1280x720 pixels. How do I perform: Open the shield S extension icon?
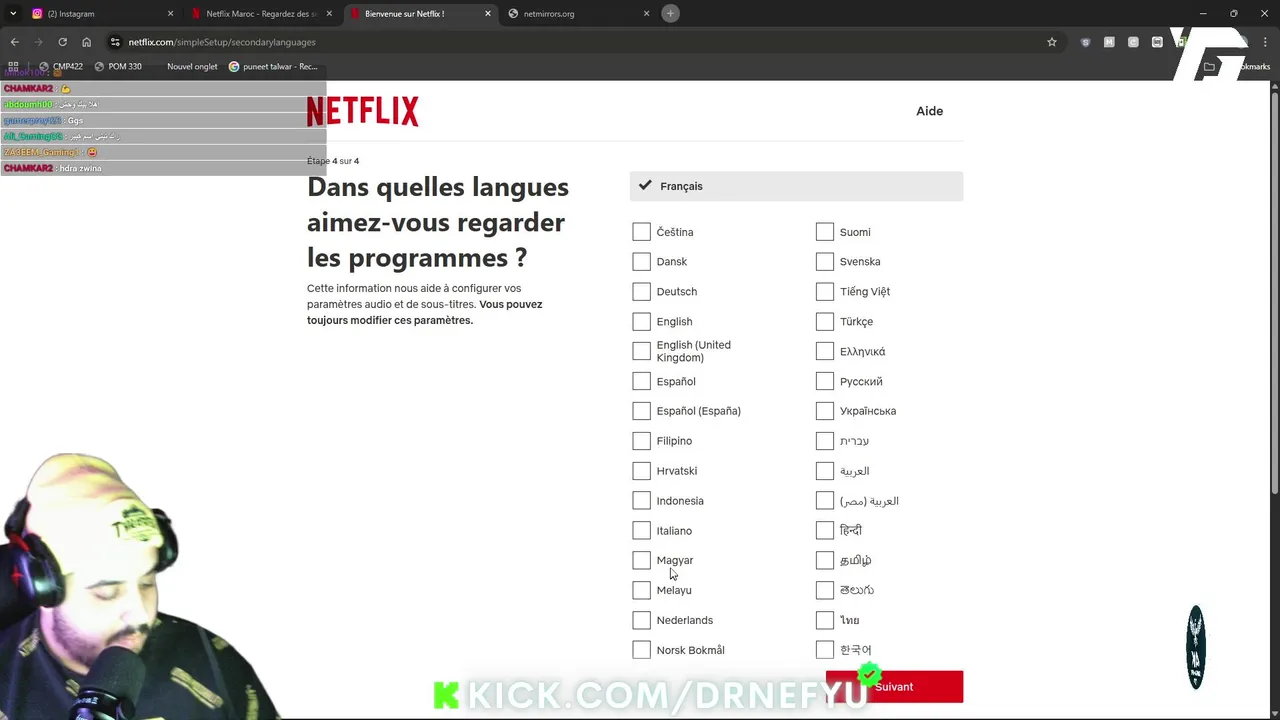(x=1085, y=42)
